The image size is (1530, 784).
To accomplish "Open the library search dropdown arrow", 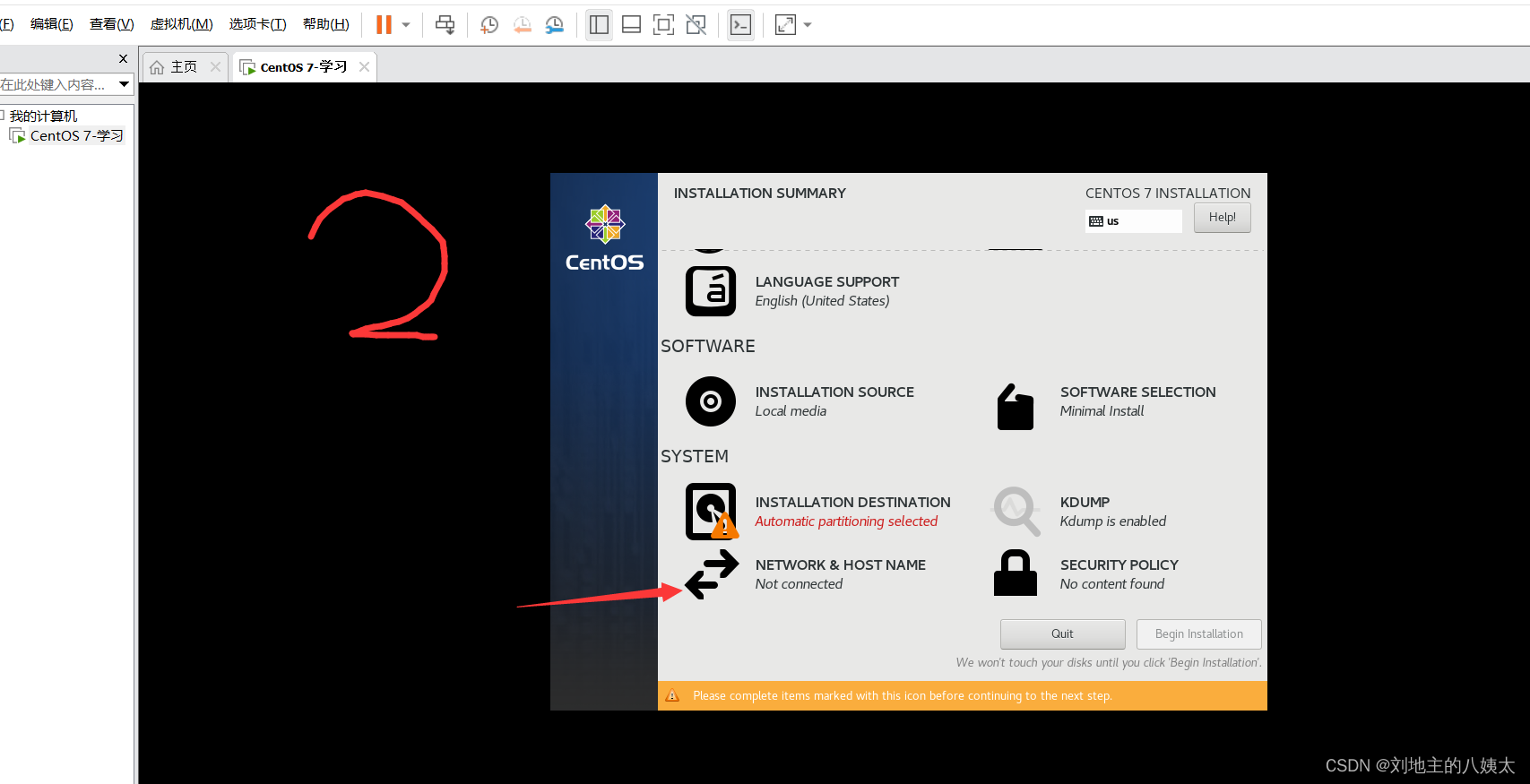I will tap(125, 84).
